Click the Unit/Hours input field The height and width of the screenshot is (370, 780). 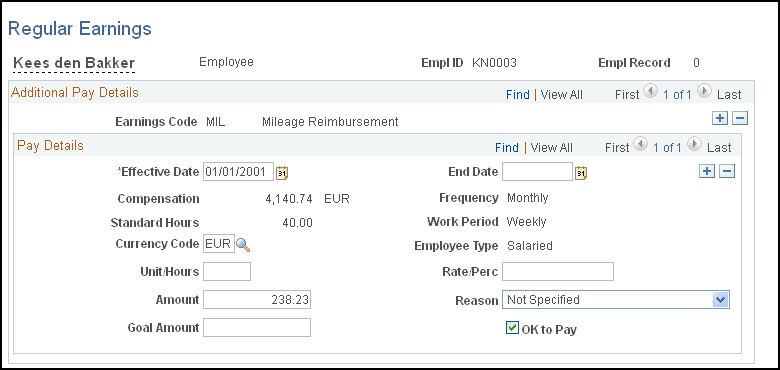pos(227,272)
